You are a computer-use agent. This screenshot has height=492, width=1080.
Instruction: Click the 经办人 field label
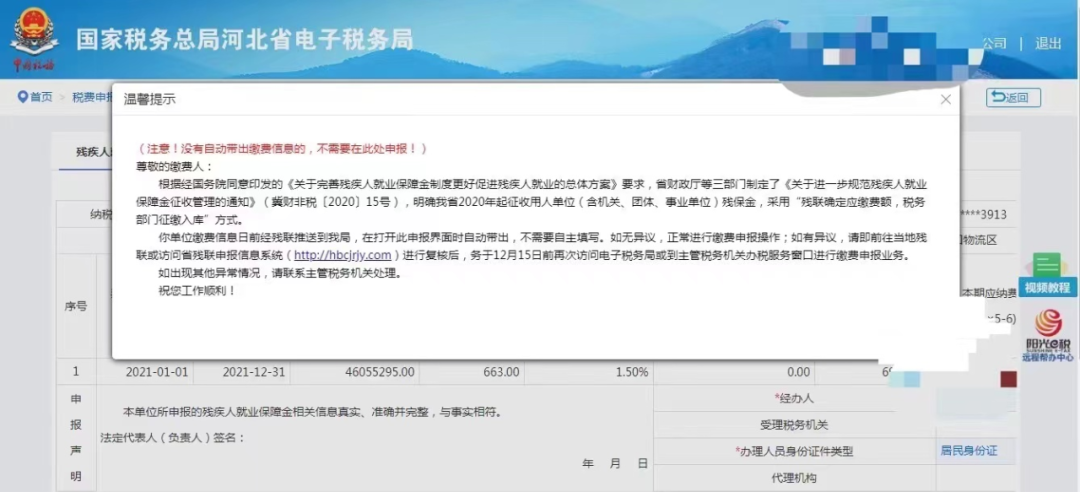[x=794, y=398]
